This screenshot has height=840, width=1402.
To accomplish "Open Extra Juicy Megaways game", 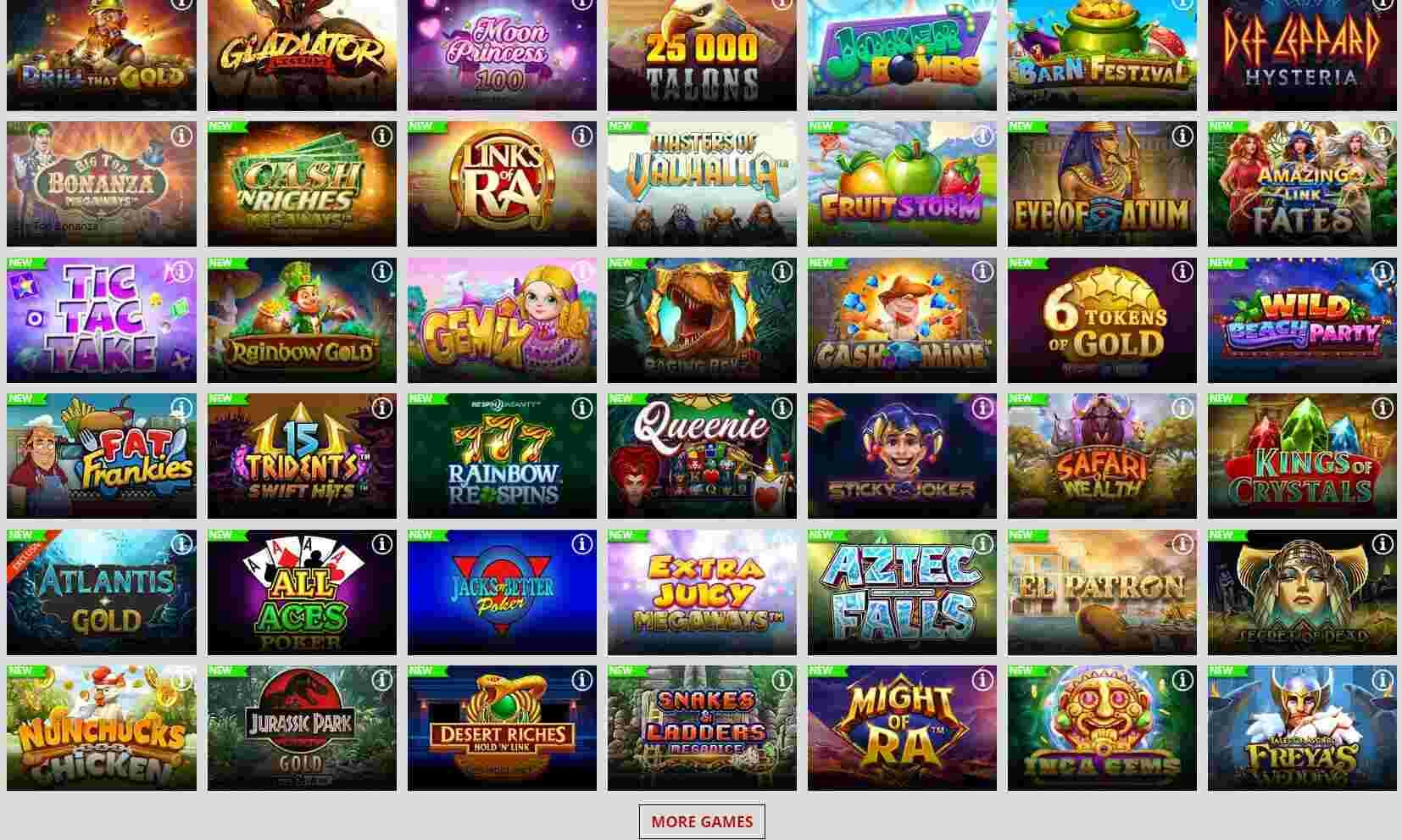I will coord(702,592).
